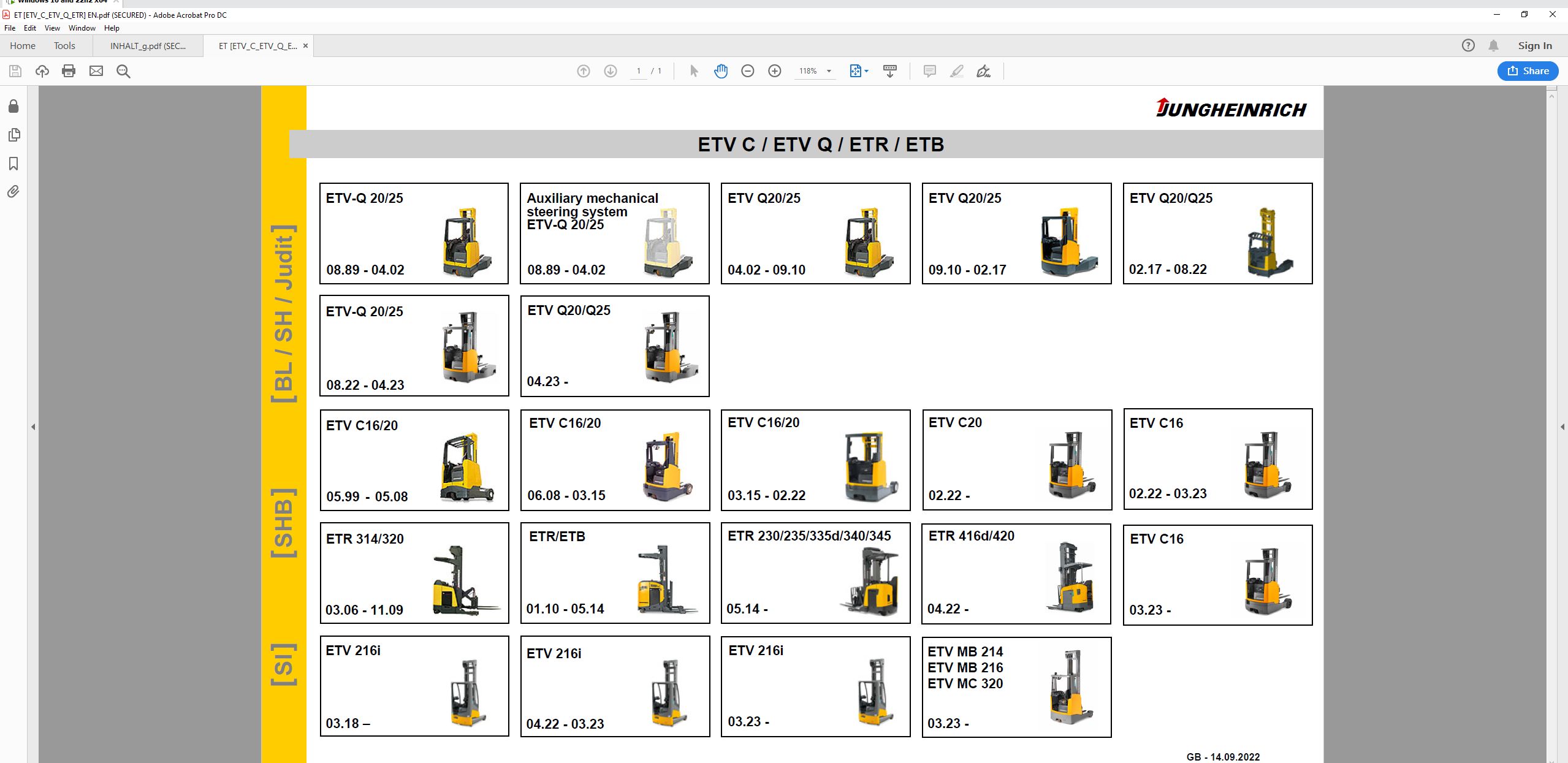Open the Edit menu
The height and width of the screenshot is (763, 1568).
click(x=29, y=28)
